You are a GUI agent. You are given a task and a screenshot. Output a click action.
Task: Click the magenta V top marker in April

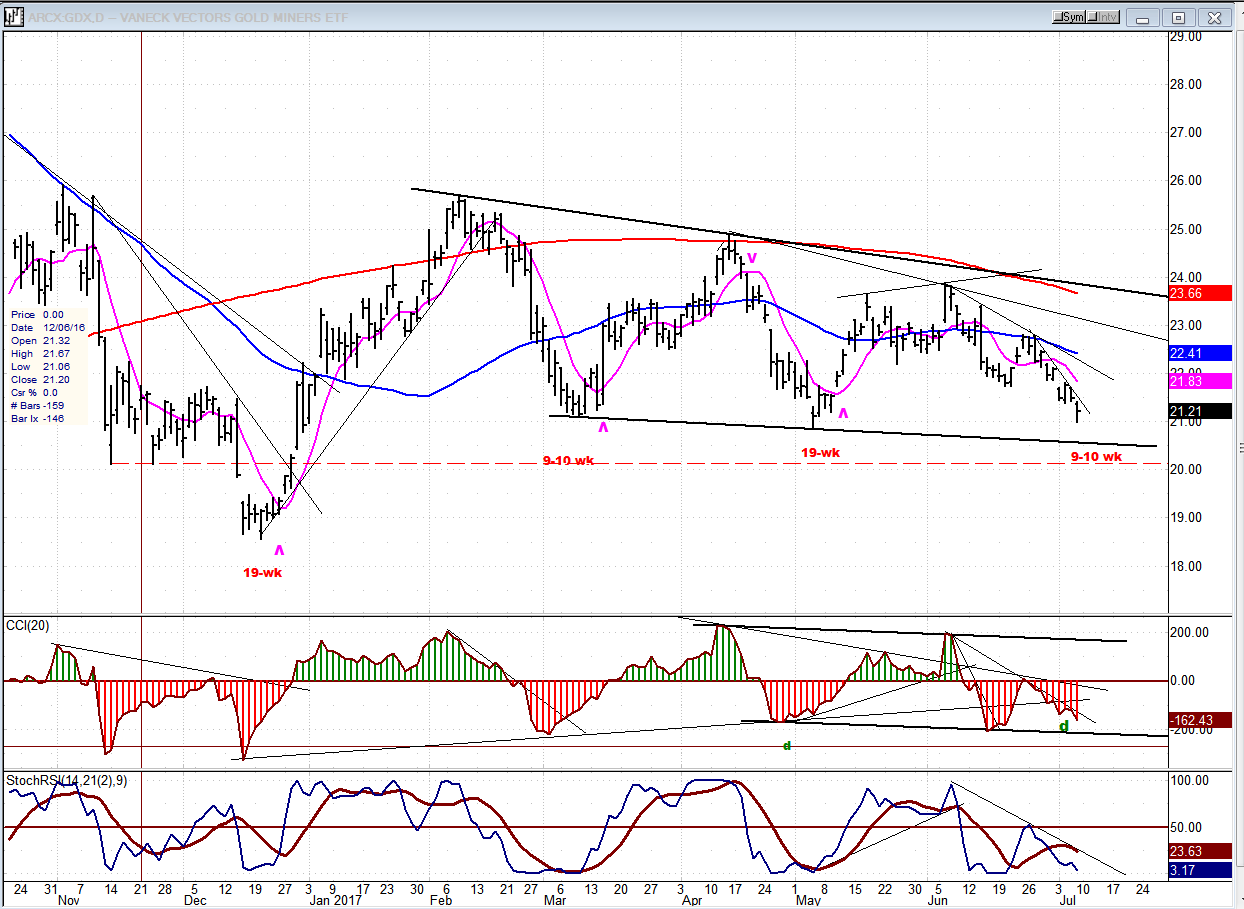[x=752, y=258]
